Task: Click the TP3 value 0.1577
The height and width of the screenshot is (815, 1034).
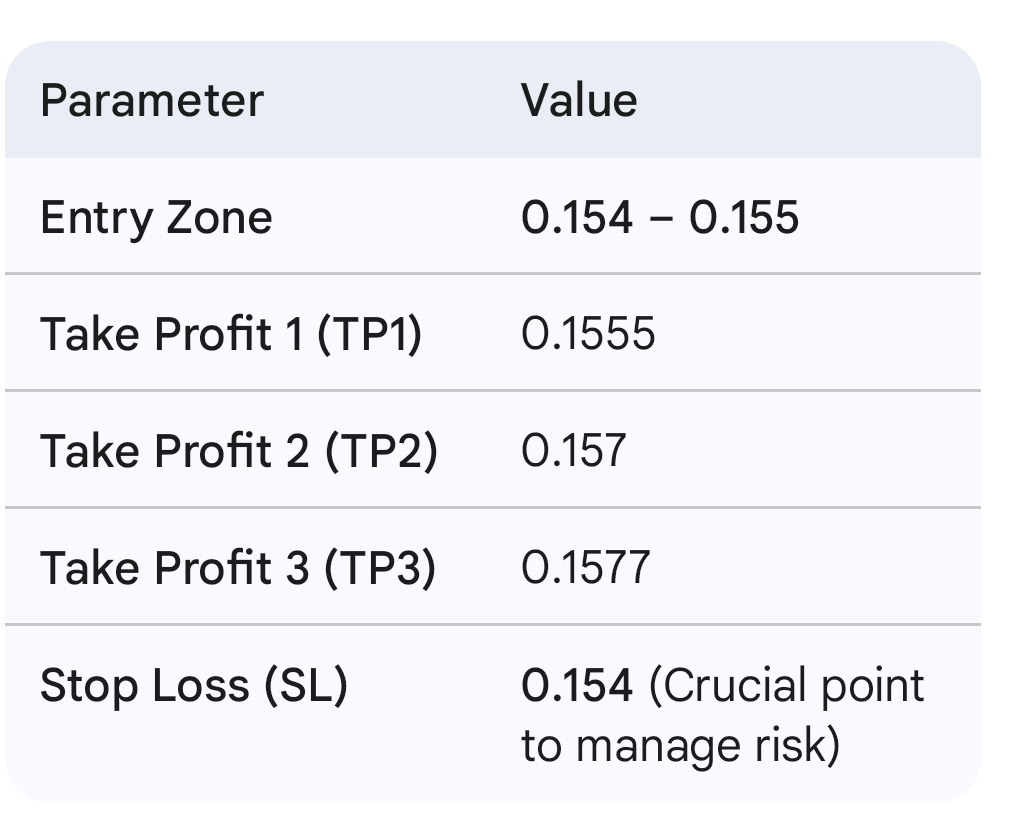Action: click(586, 568)
